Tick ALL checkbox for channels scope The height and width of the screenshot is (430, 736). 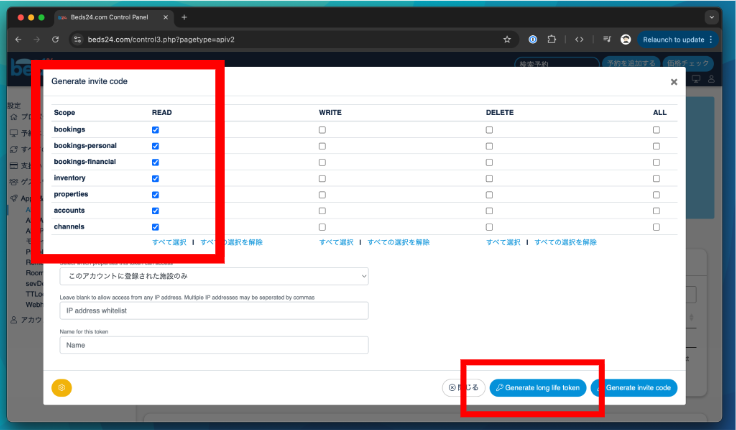[656, 227]
